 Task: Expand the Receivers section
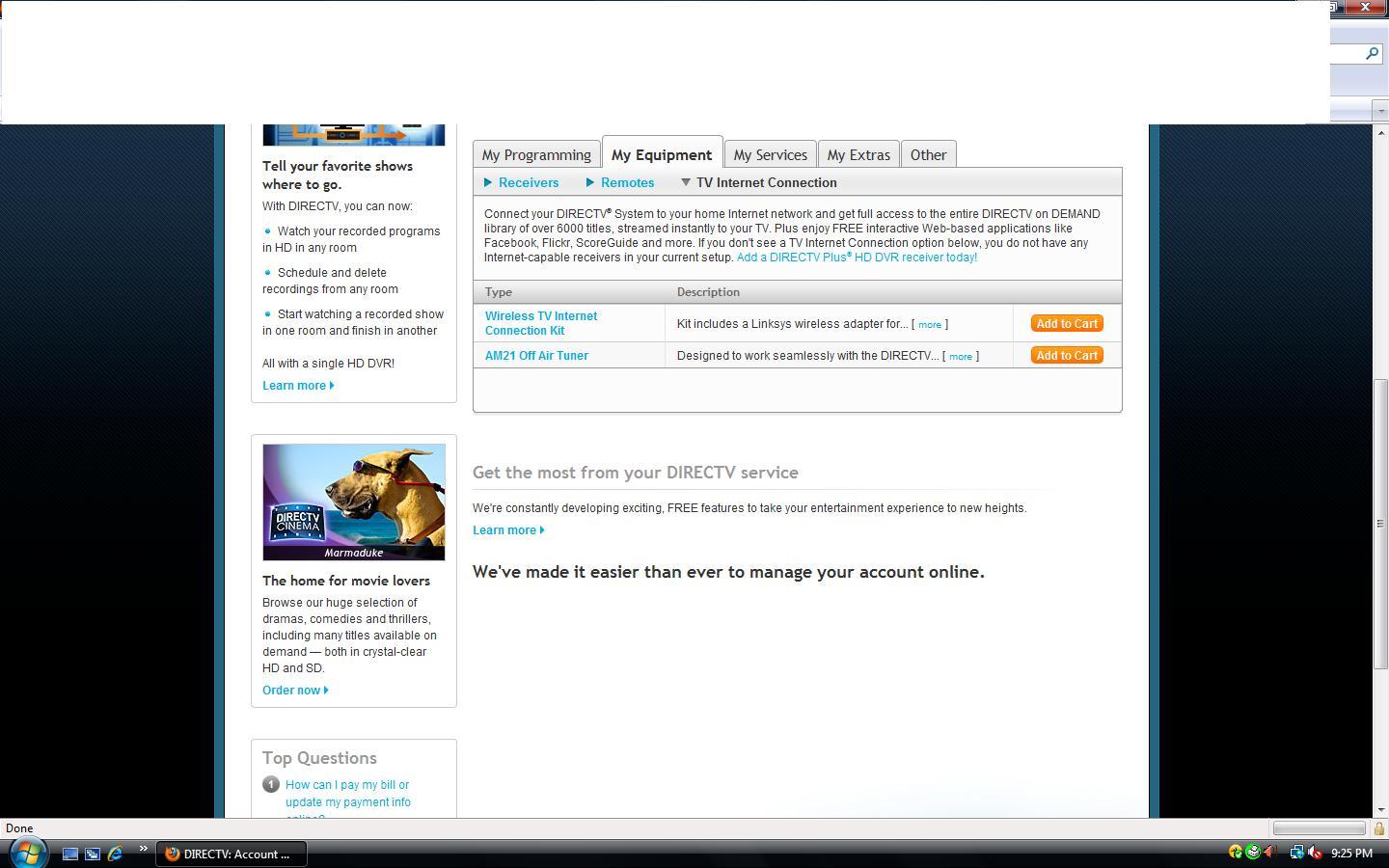(522, 182)
